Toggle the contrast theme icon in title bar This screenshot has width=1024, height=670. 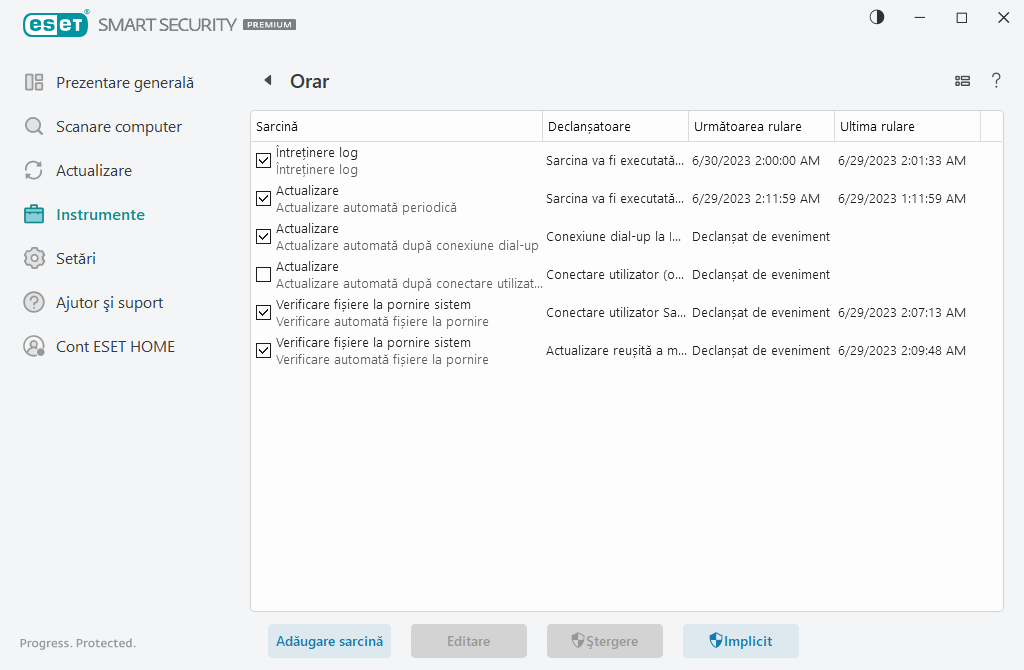[x=877, y=18]
